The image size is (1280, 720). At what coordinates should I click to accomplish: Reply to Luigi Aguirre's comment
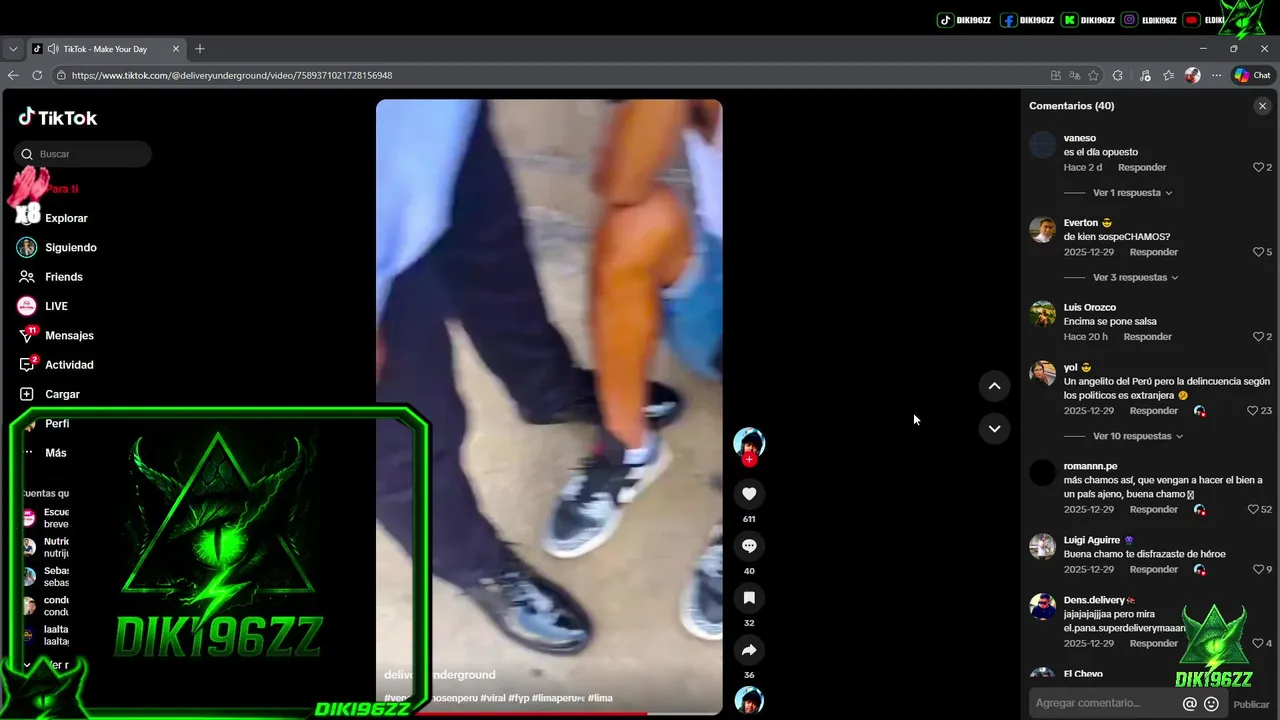[x=1154, y=569]
